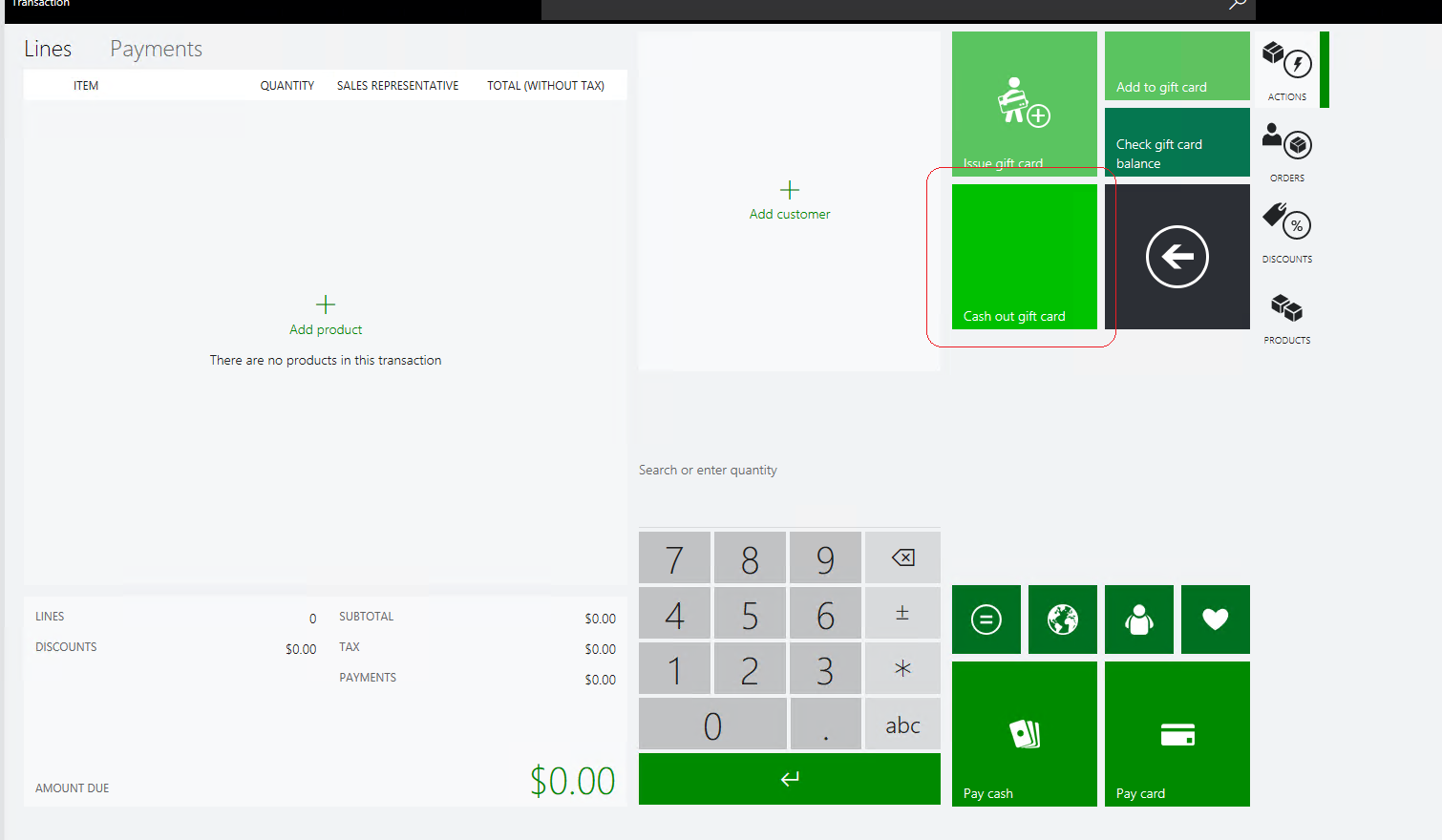The height and width of the screenshot is (840, 1442).
Task: Choose the pay loyalty (heart) payment option
Action: 1215,619
